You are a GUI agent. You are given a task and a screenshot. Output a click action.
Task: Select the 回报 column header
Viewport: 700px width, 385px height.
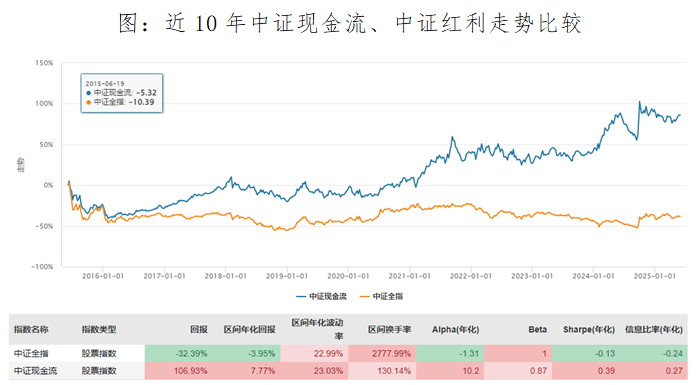click(x=199, y=330)
